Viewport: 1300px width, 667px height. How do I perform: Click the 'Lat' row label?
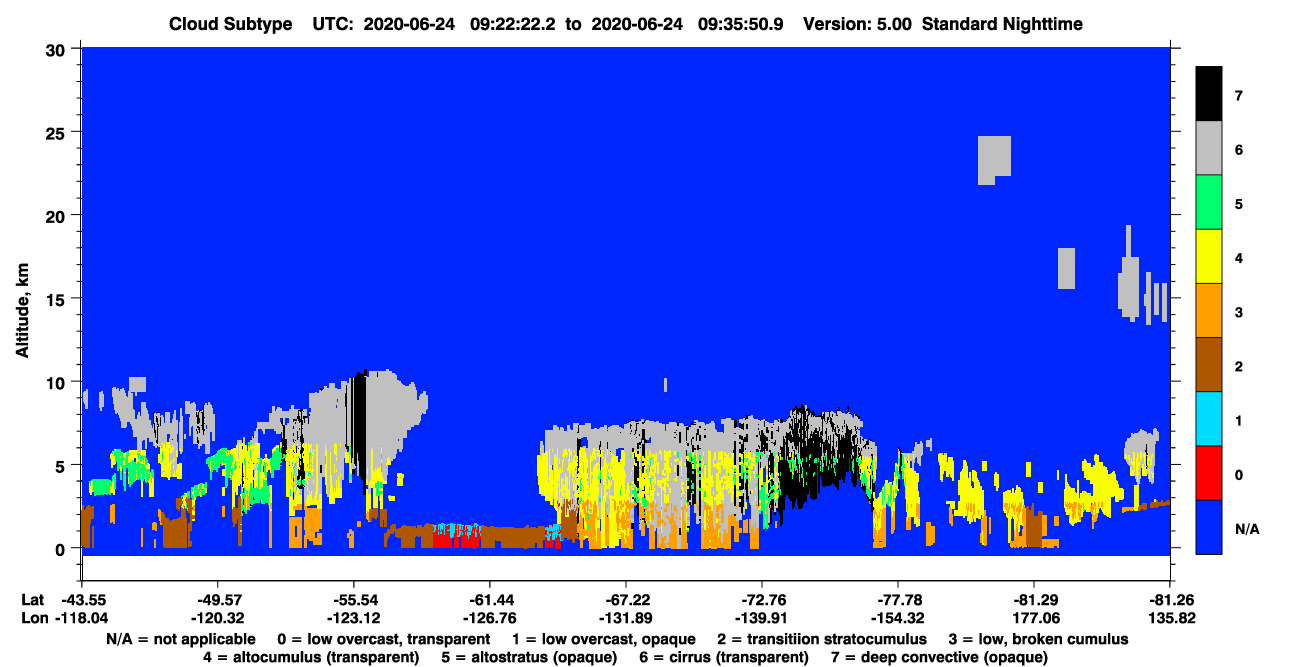coord(33,599)
